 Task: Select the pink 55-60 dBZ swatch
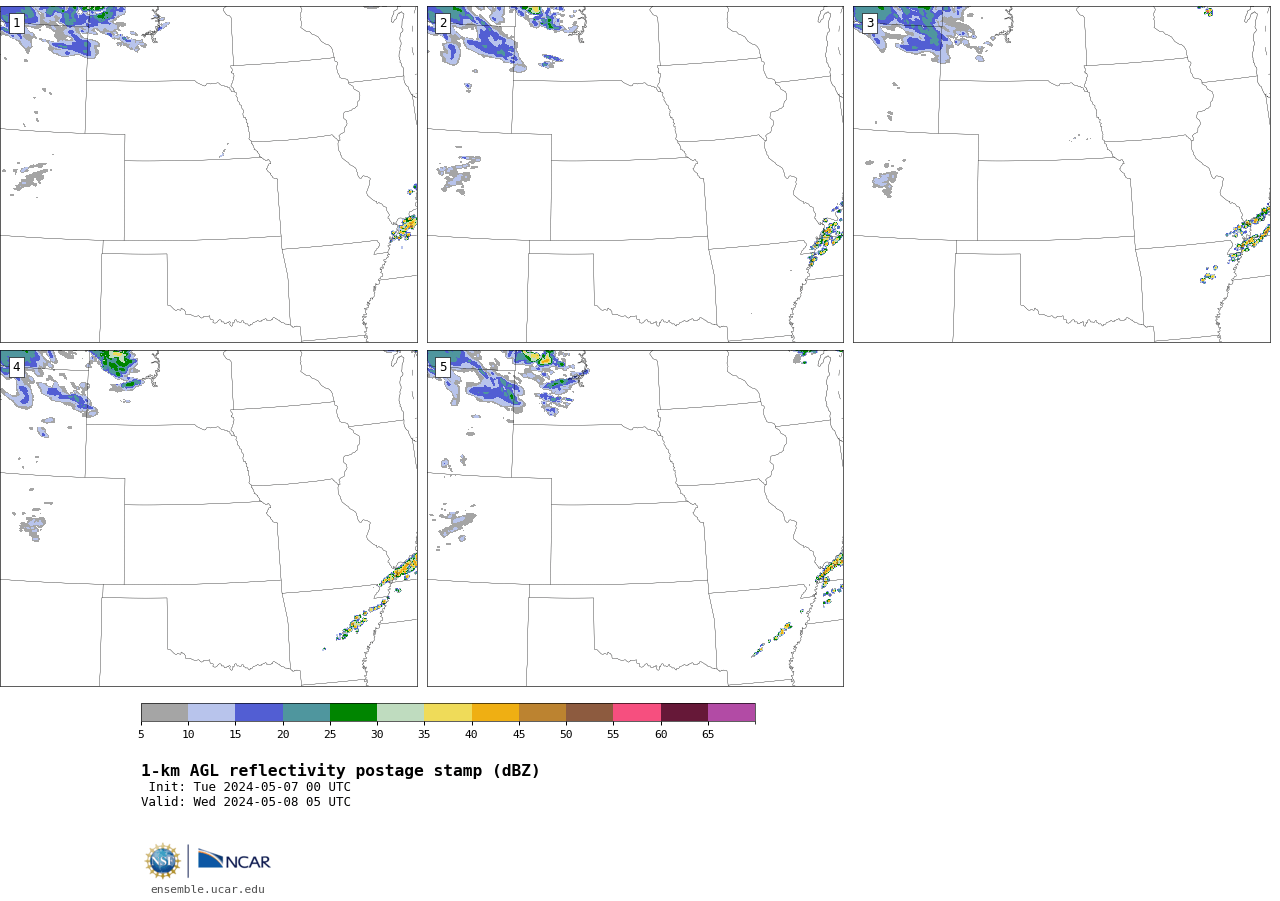click(637, 712)
